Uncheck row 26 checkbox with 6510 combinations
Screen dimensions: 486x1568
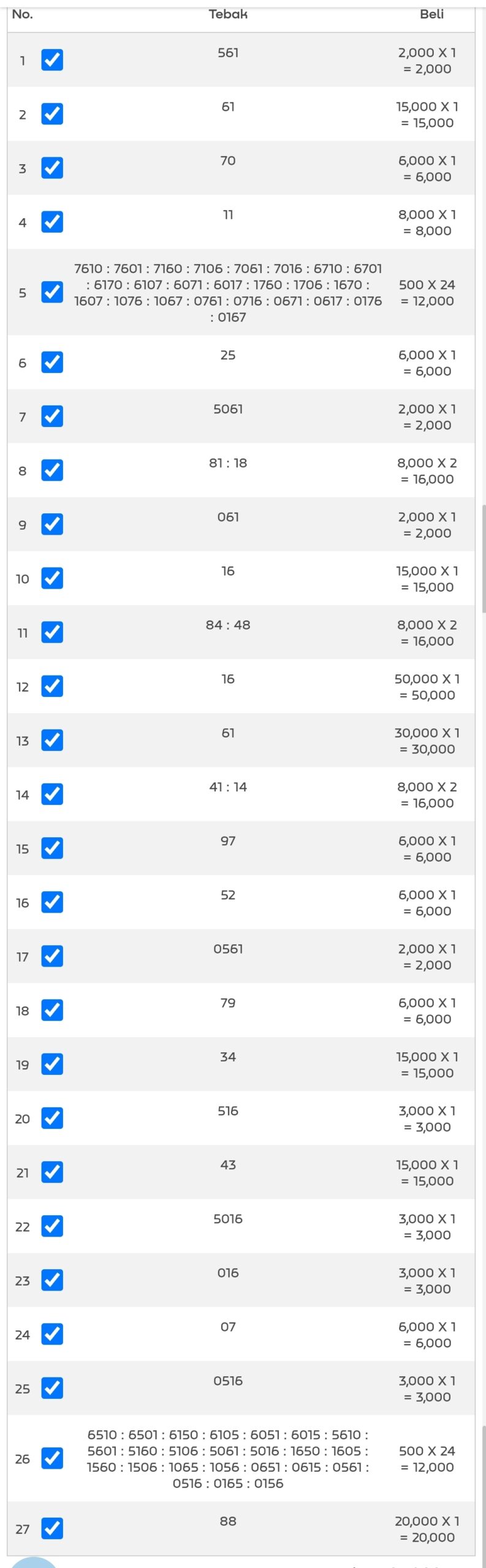click(52, 1458)
